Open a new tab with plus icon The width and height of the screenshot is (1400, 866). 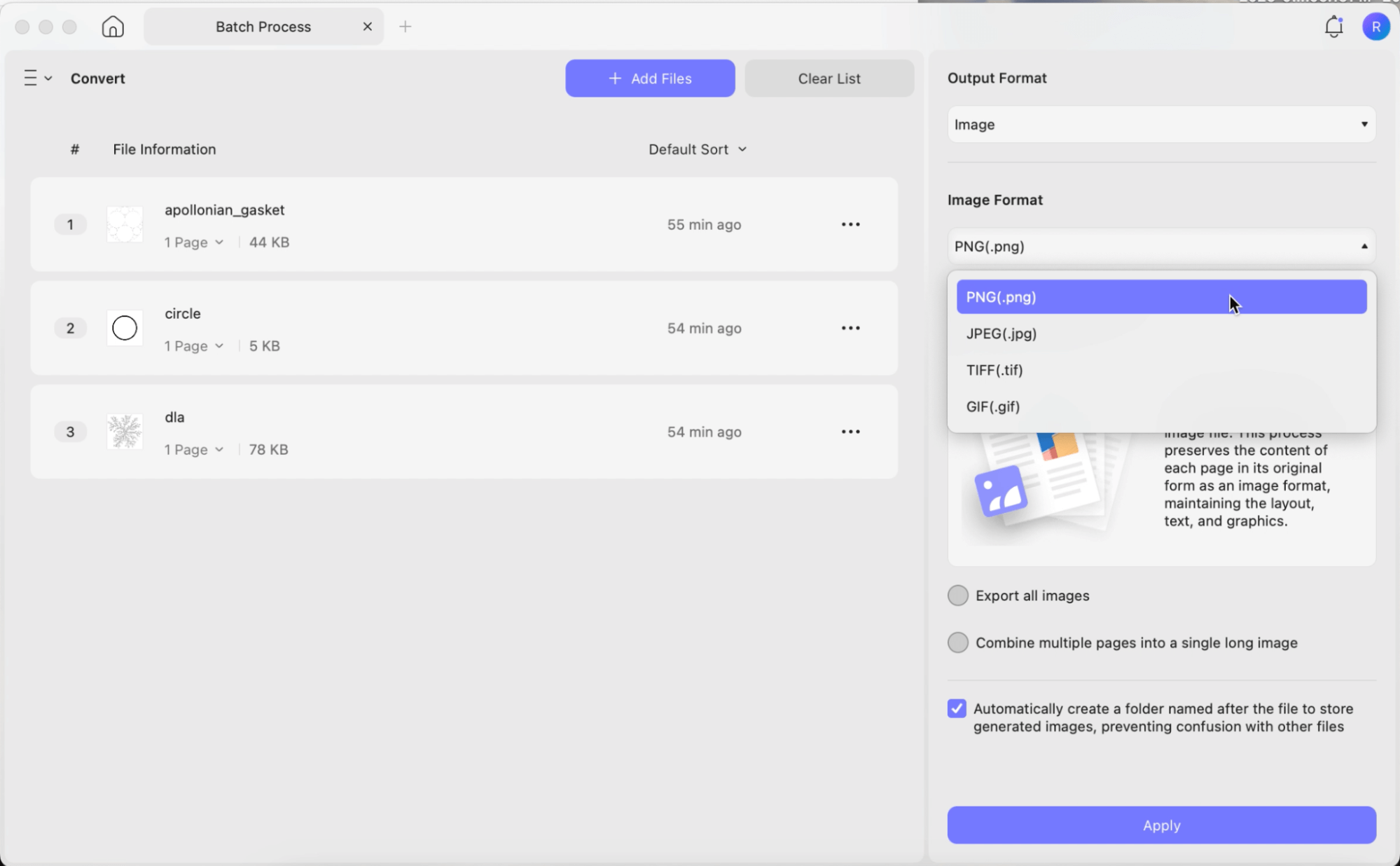406,27
